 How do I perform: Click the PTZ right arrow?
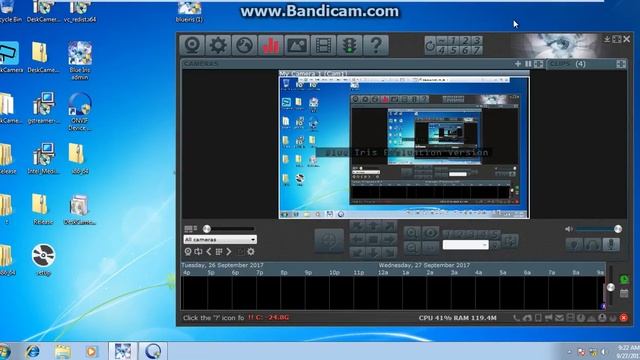(389, 239)
